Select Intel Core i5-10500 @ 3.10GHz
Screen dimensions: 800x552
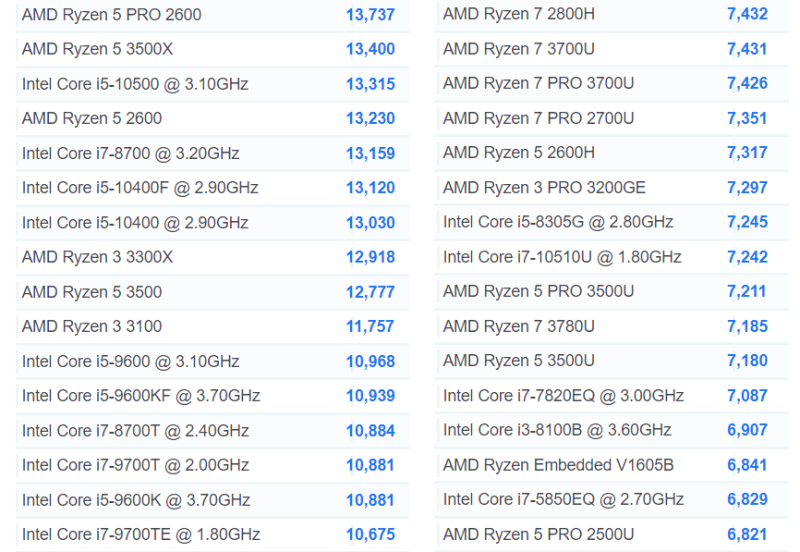click(135, 84)
